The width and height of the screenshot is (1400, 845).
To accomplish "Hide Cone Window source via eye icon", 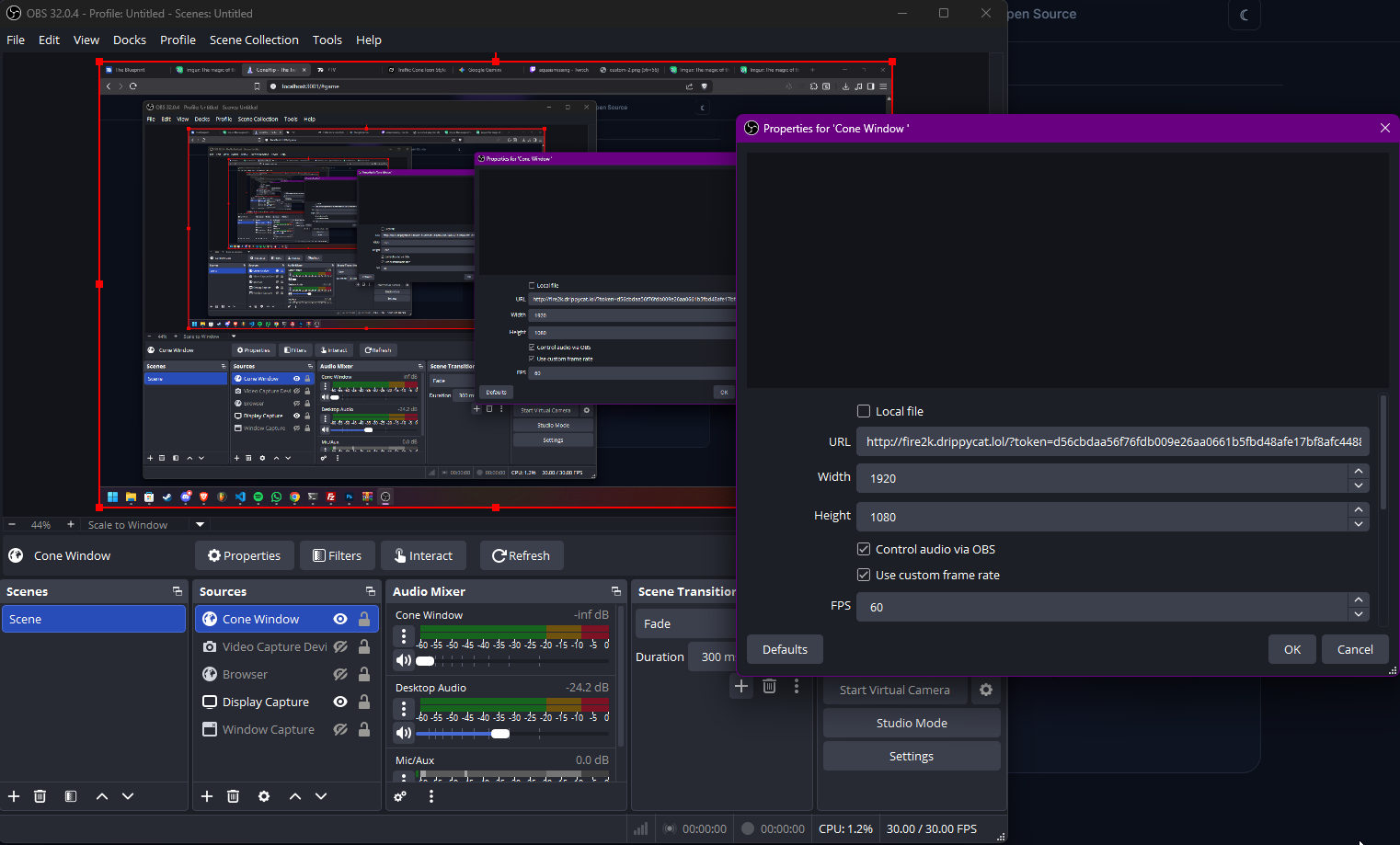I will (x=340, y=619).
